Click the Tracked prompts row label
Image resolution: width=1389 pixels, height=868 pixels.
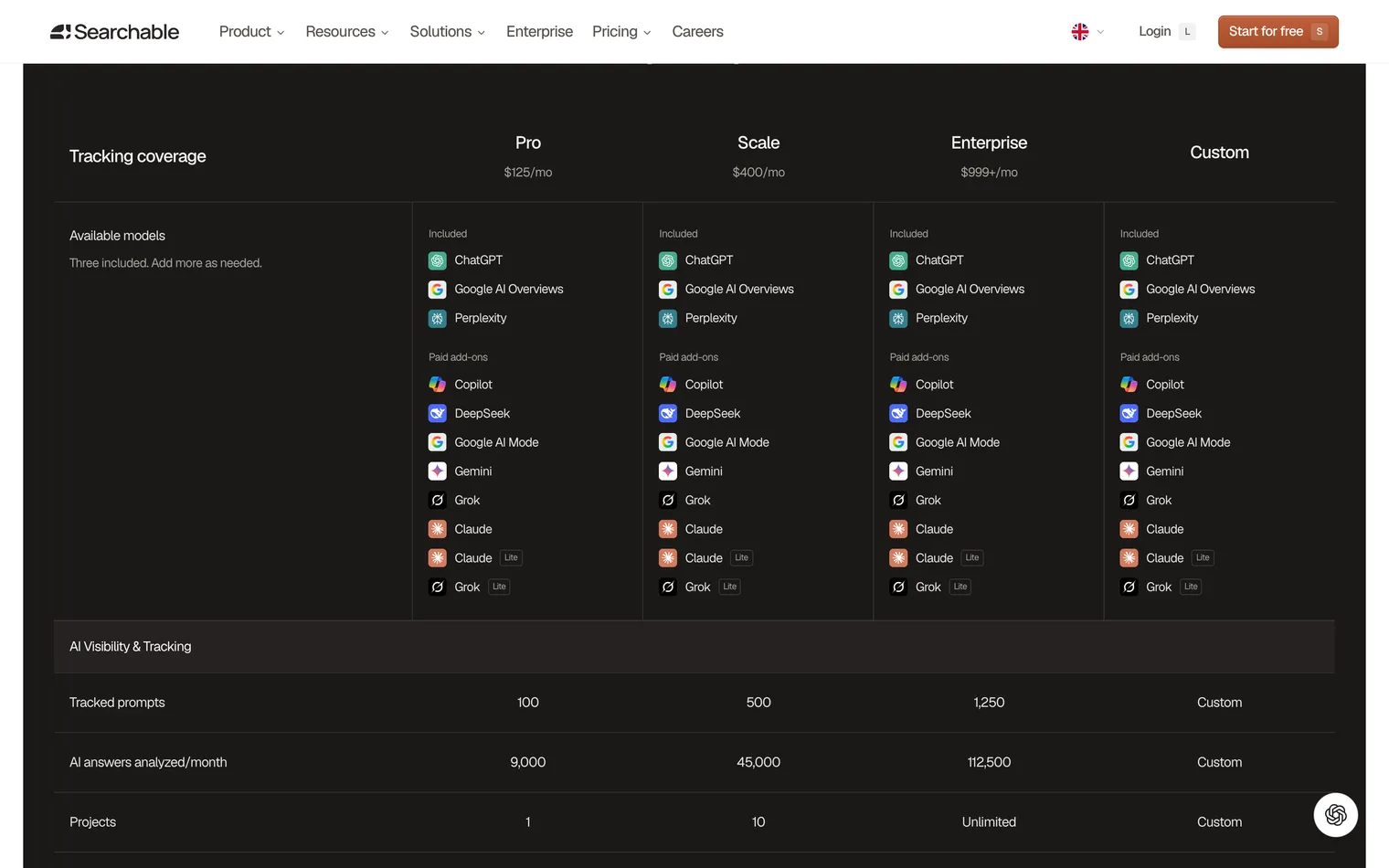pos(117,703)
